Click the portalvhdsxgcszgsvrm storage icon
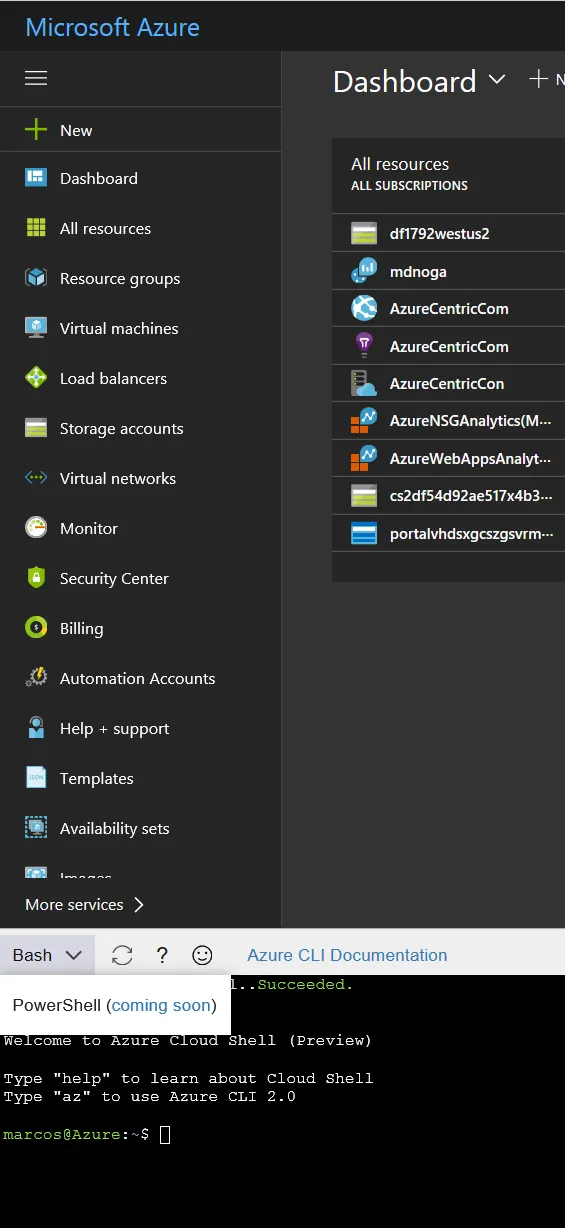 (364, 533)
